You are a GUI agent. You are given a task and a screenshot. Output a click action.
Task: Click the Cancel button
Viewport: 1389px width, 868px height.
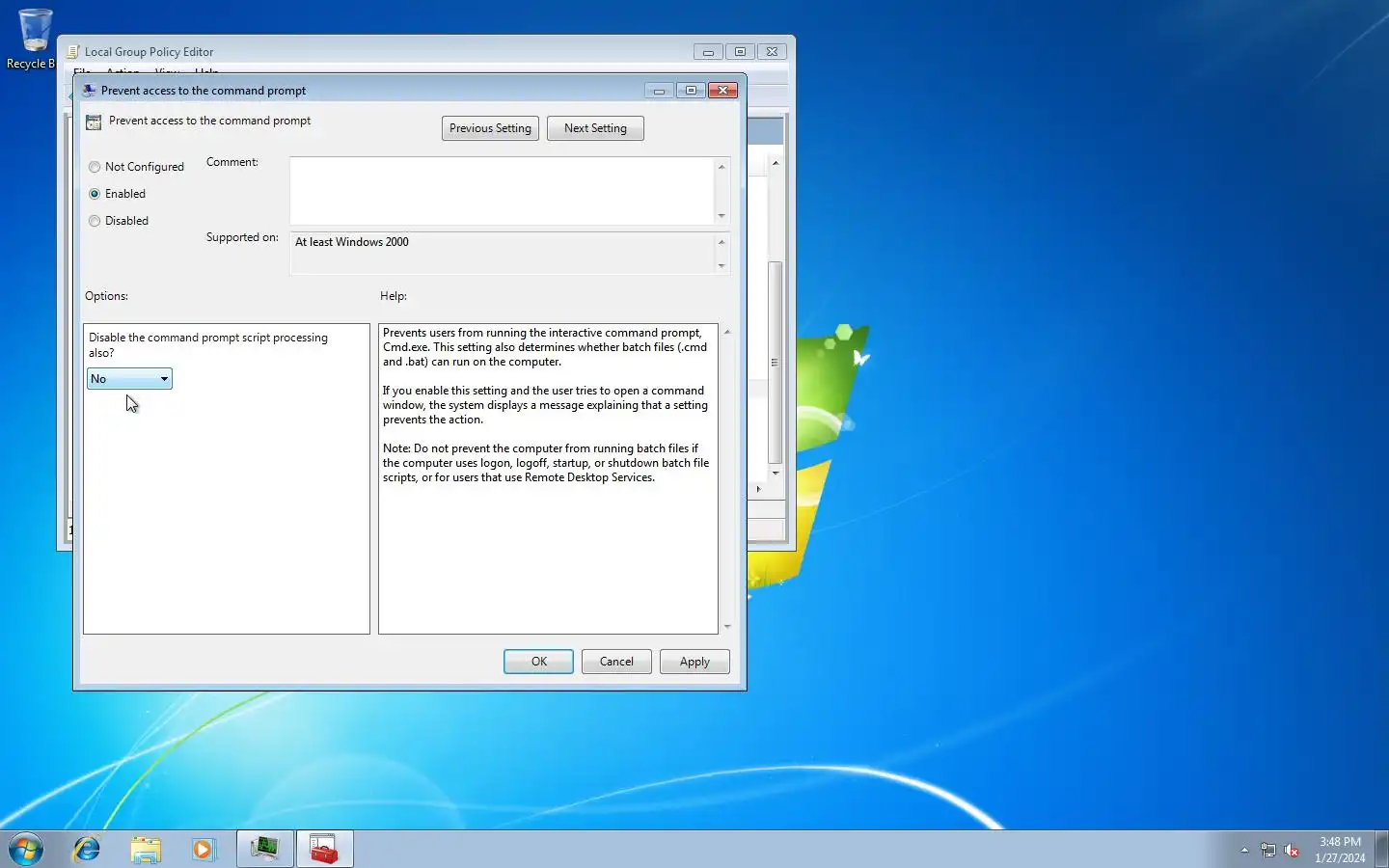coord(616,662)
